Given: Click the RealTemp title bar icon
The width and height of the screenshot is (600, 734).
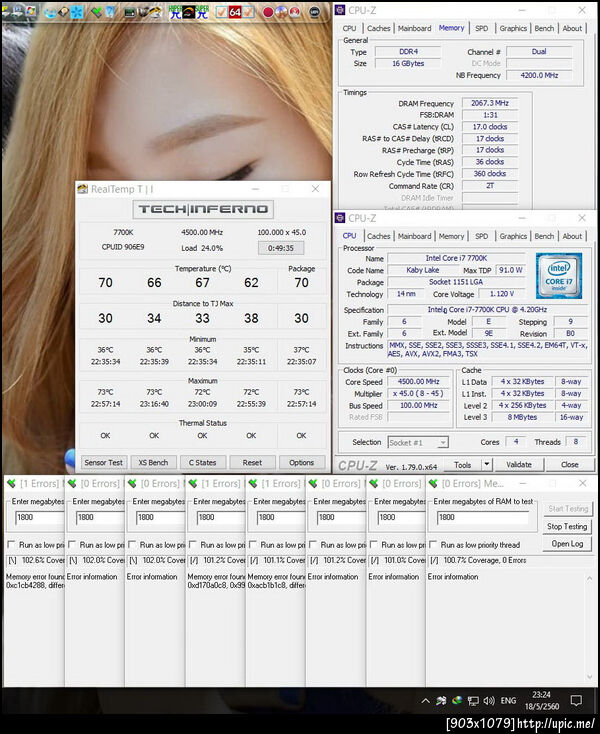Looking at the screenshot, I should pos(83,189).
